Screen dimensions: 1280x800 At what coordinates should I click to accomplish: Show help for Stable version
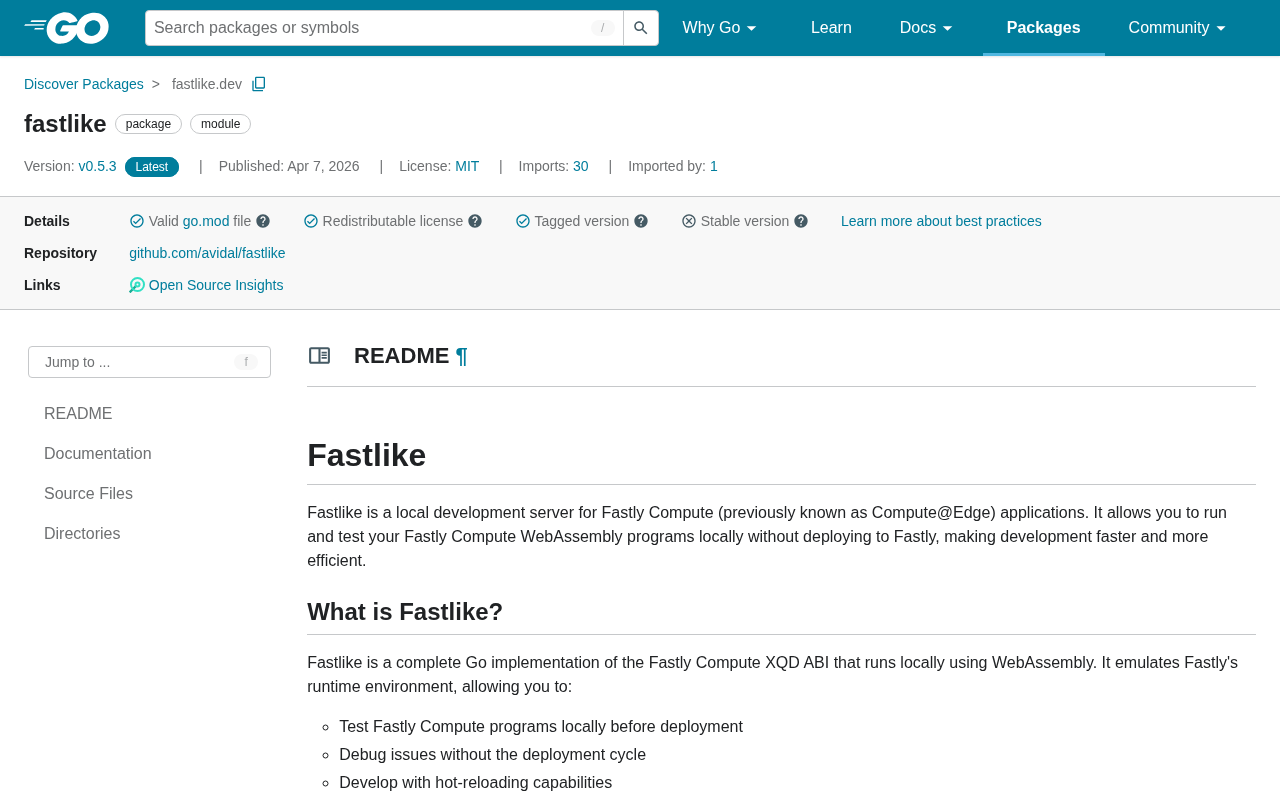801,221
